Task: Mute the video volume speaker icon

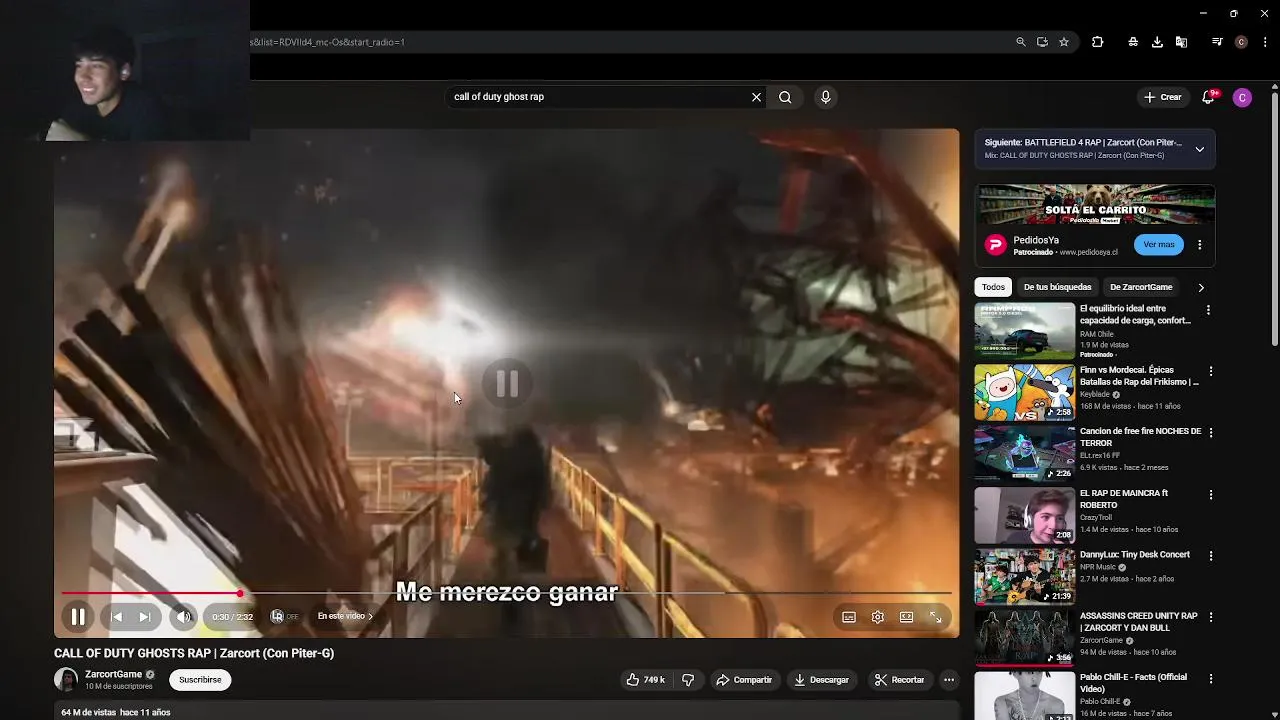Action: [183, 617]
